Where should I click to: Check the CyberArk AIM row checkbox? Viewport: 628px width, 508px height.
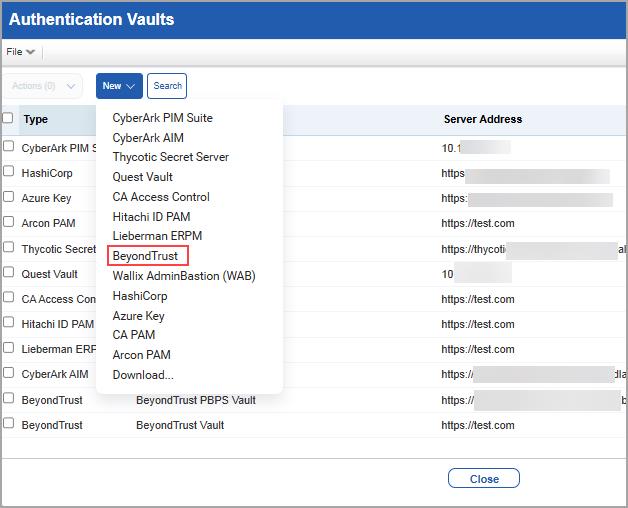tap(8, 373)
